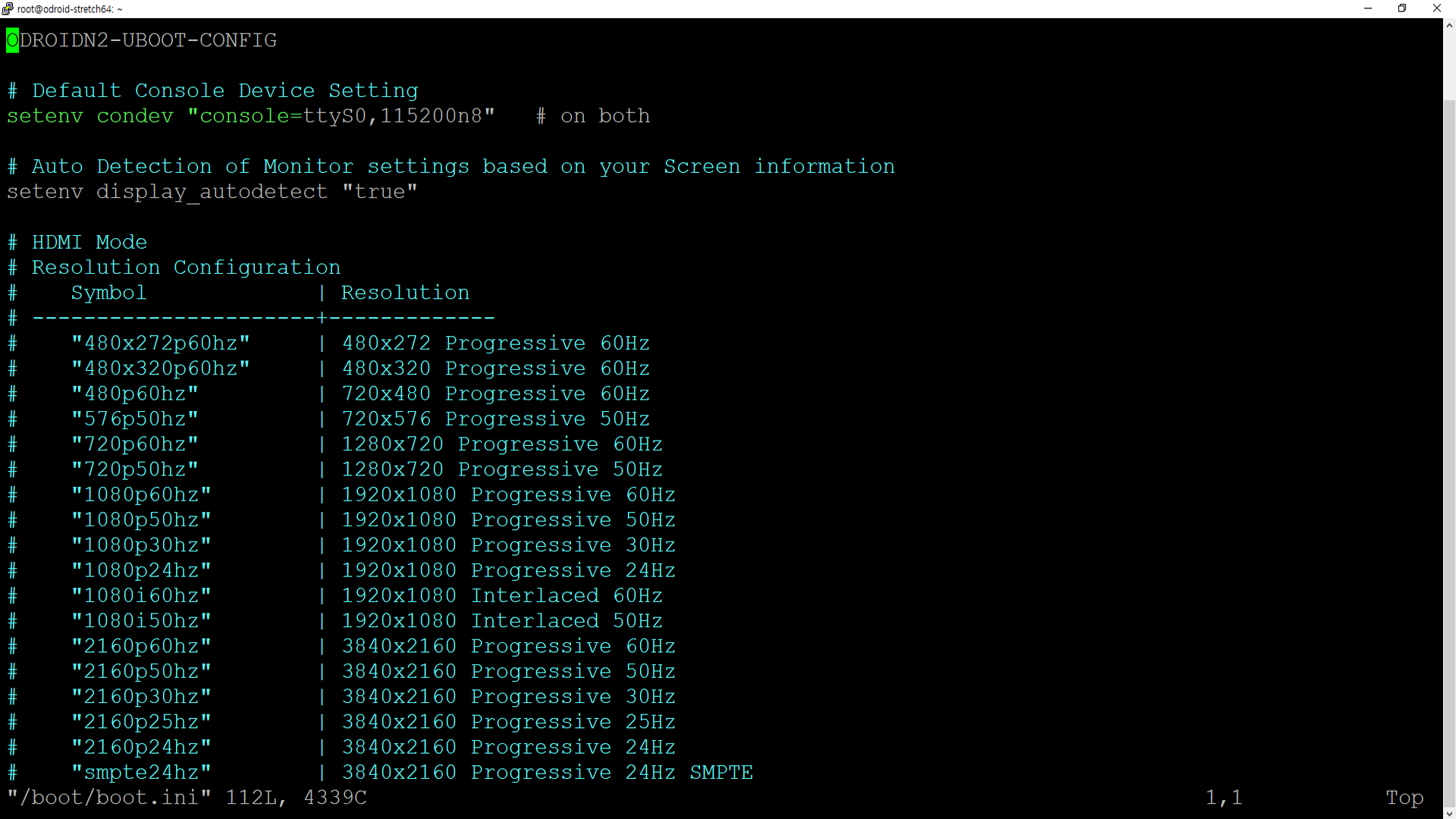Click the PuTTY icon in title bar
This screenshot has height=819, width=1456.
click(x=8, y=9)
